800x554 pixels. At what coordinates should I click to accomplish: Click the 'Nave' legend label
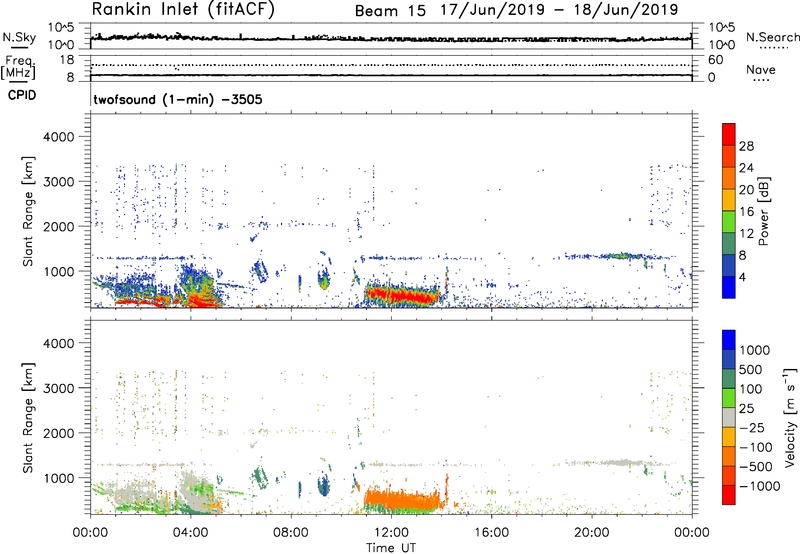(x=761, y=70)
